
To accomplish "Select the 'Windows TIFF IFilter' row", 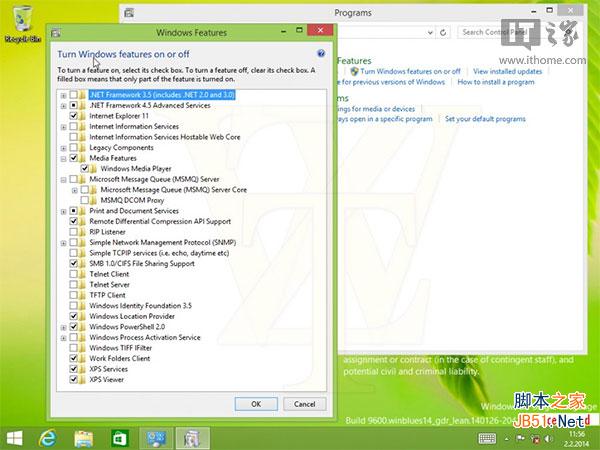I will pyautogui.click(x=121, y=348).
